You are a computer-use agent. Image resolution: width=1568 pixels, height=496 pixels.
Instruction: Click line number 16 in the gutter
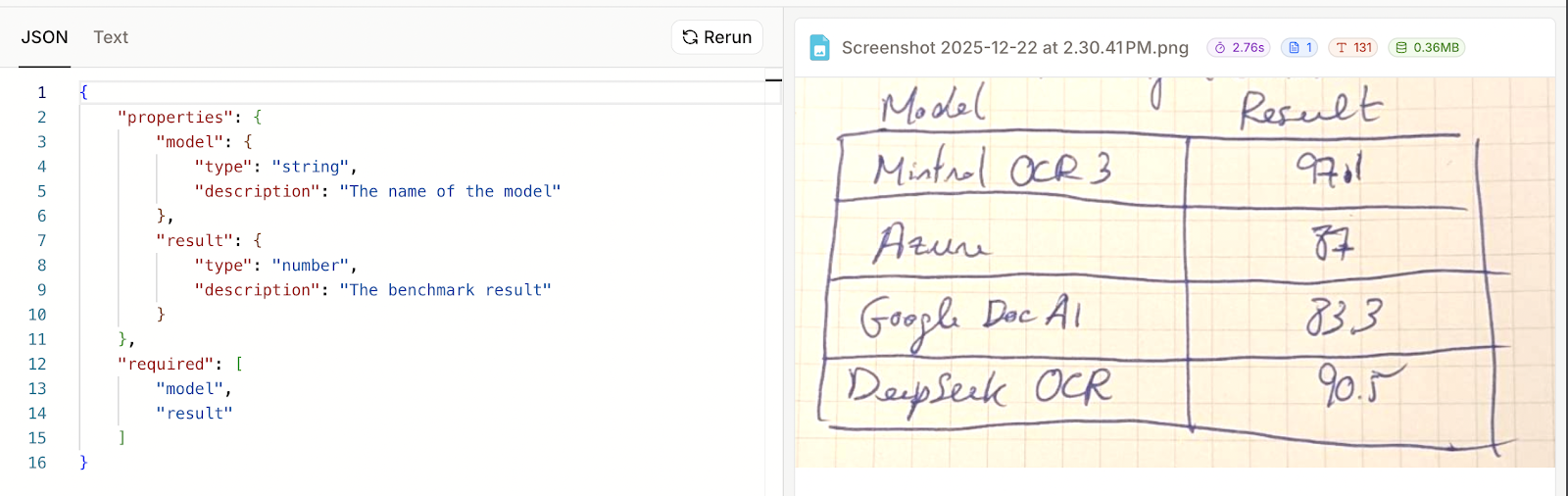37,463
